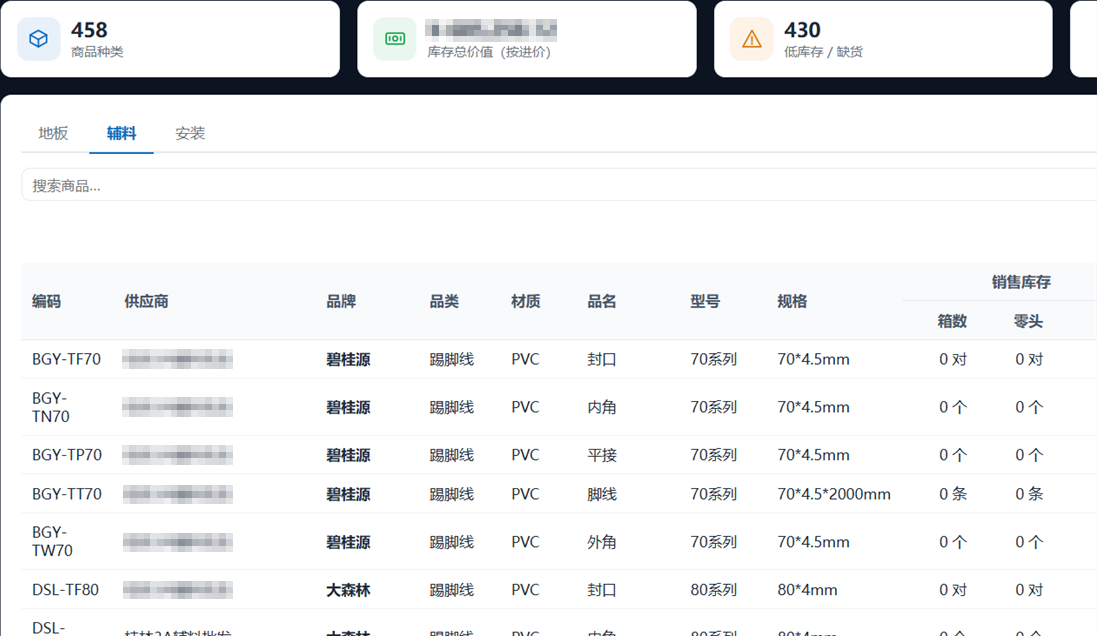Click the 70*4.5*2000mm specification cell
The height and width of the screenshot is (636, 1097).
click(x=834, y=494)
